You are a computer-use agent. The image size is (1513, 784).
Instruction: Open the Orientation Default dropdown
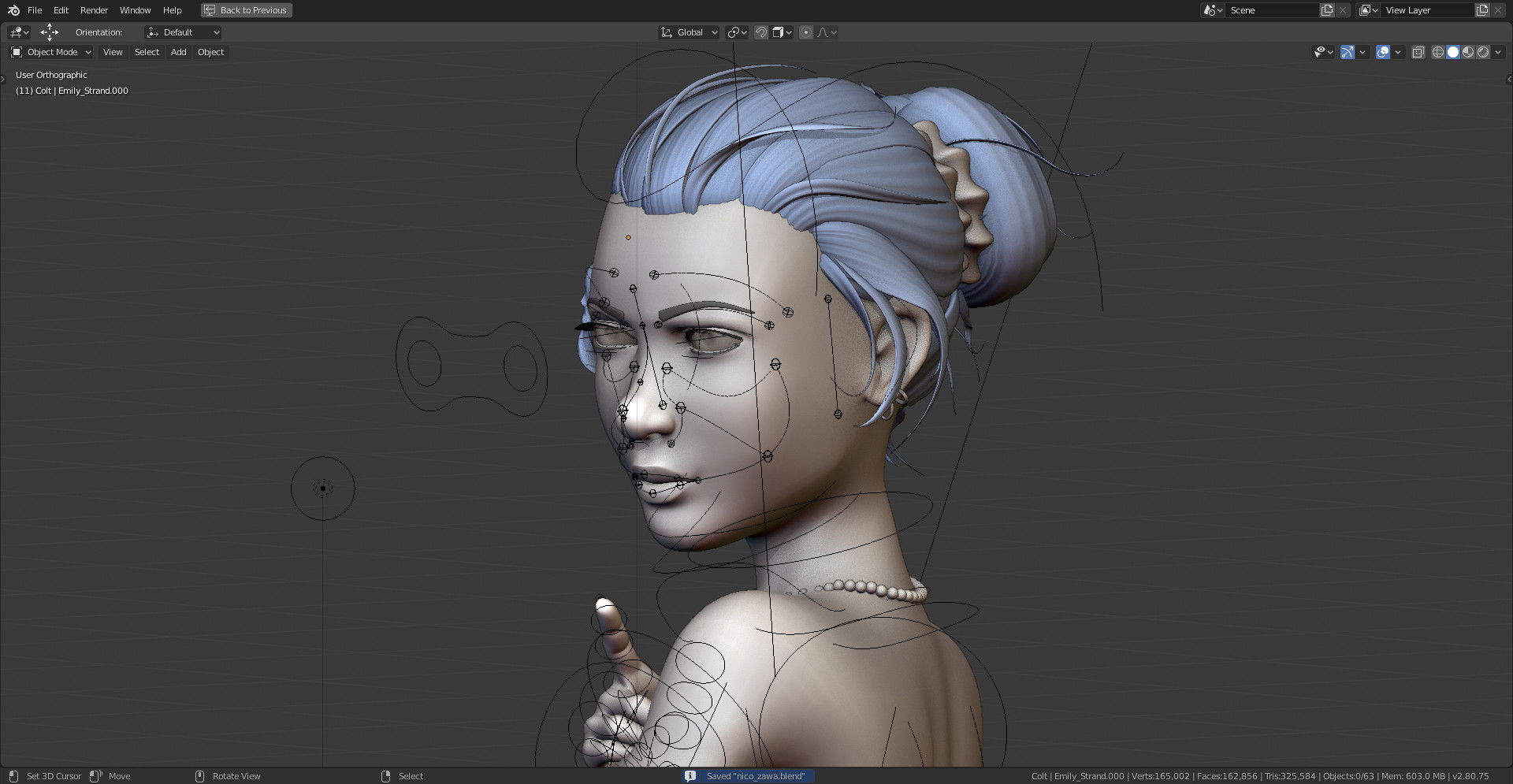pos(183,32)
